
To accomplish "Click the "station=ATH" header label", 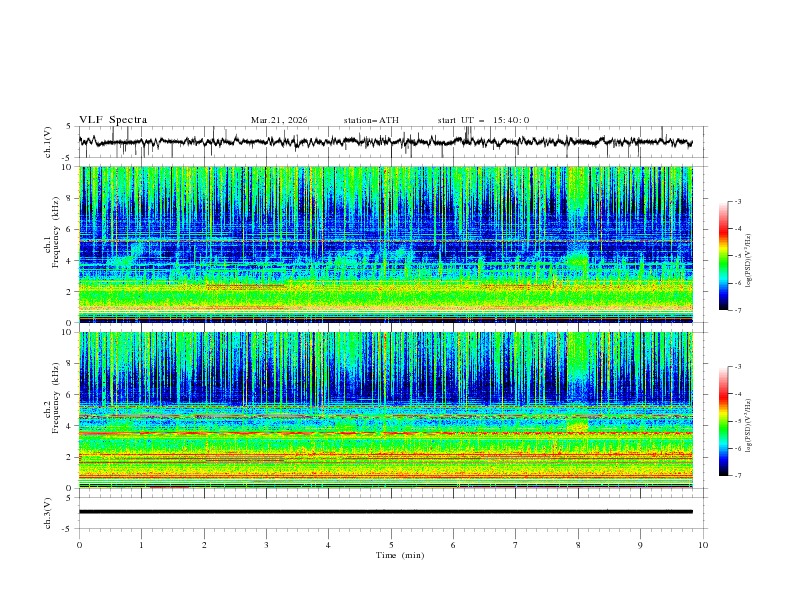I will click(x=371, y=120).
